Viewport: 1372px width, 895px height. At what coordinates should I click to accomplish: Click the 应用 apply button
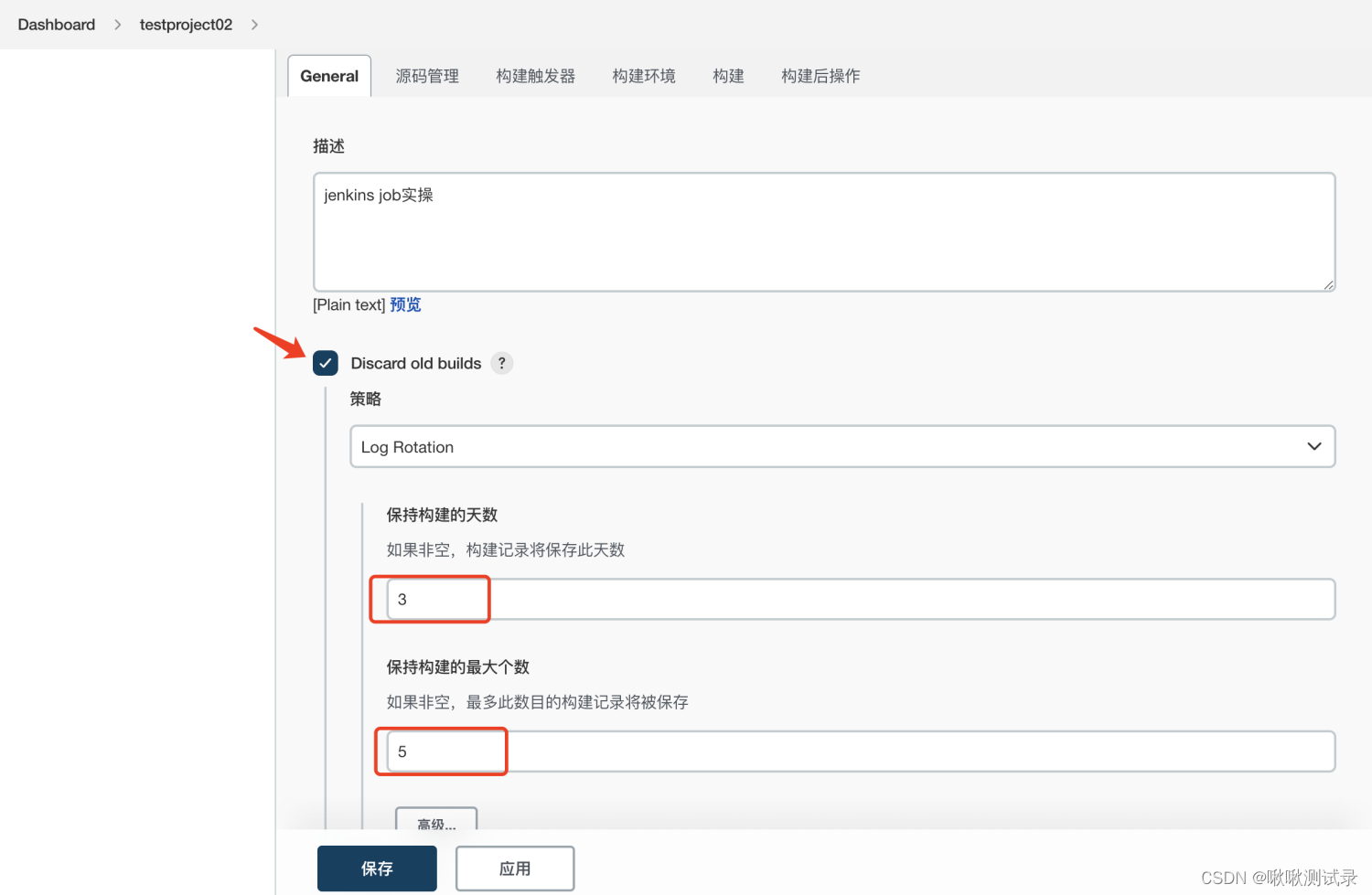coord(515,868)
